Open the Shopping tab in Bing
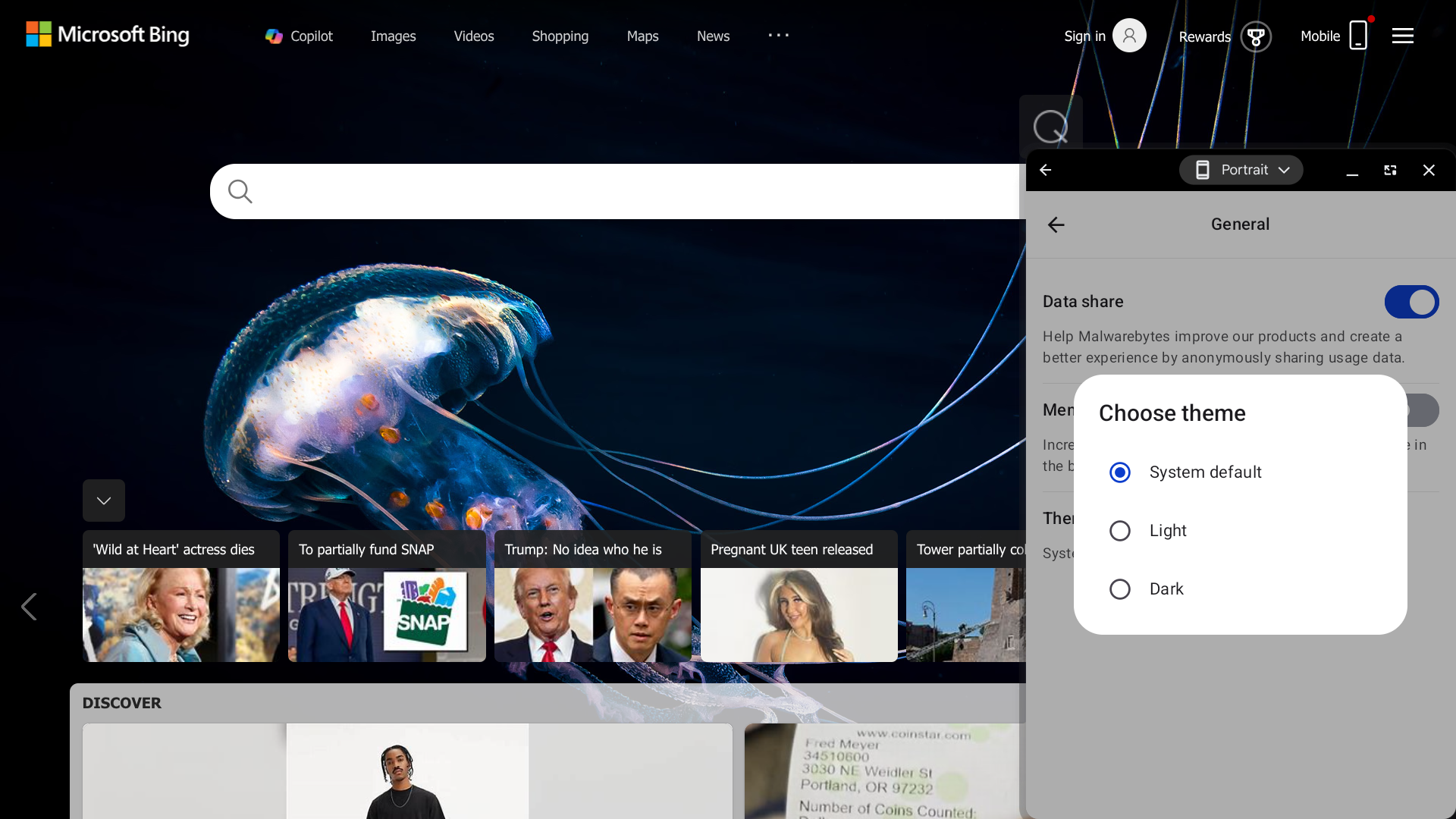This screenshot has width=1456, height=819. [x=560, y=36]
